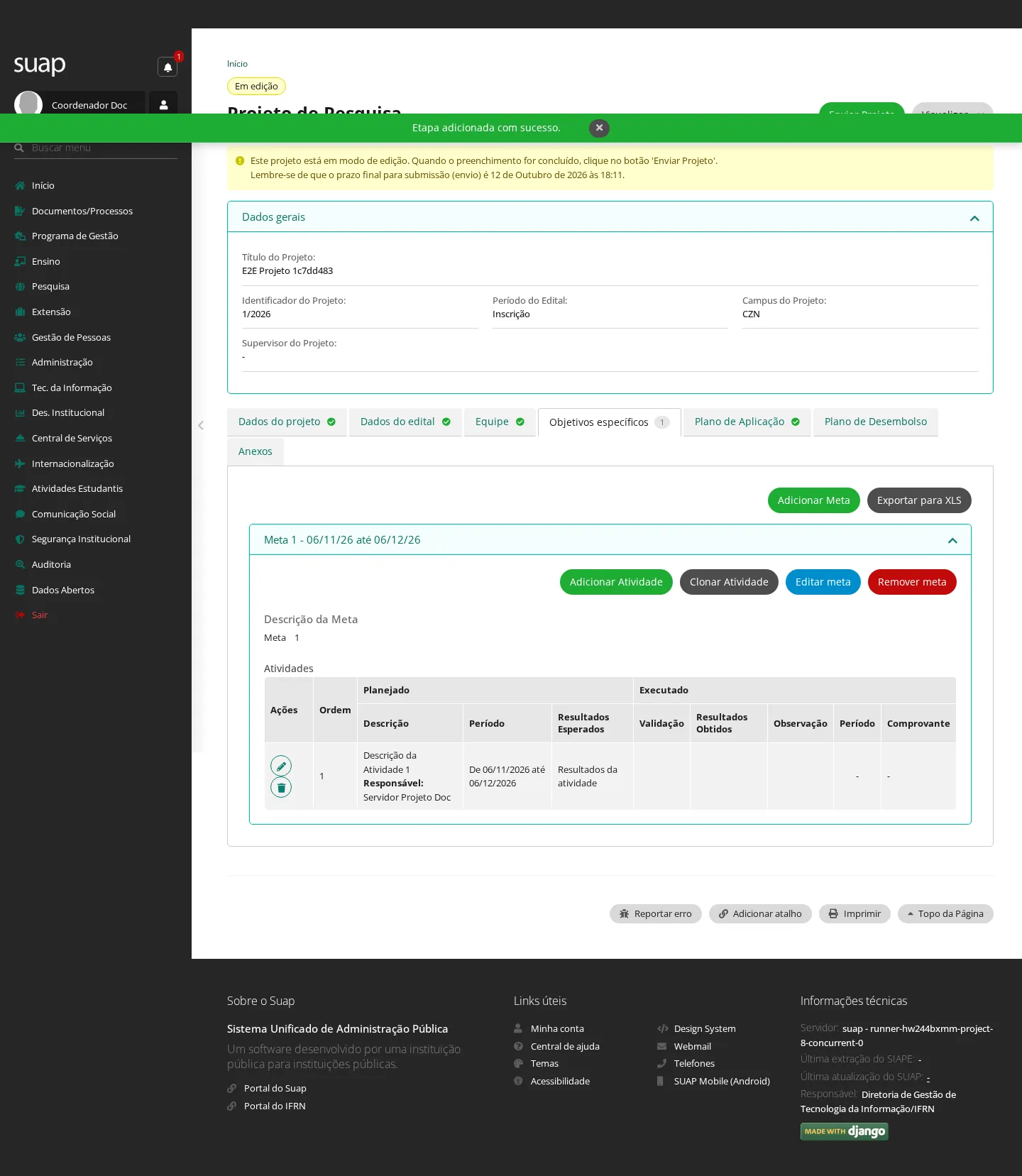Viewport: 1022px width, 1176px height.
Task: Switch to Dados do edital tab
Action: pos(405,422)
